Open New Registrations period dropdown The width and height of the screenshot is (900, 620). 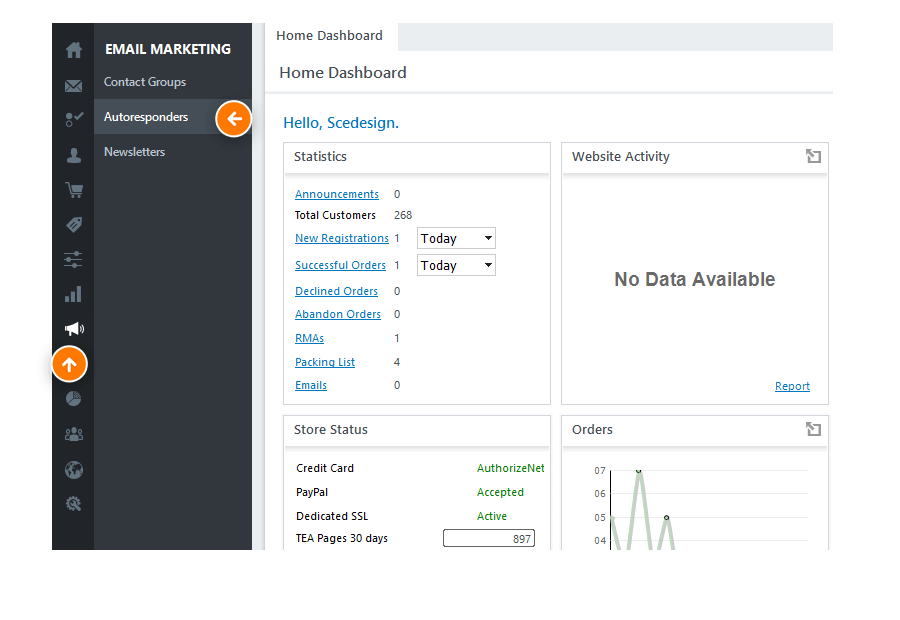[x=456, y=238]
